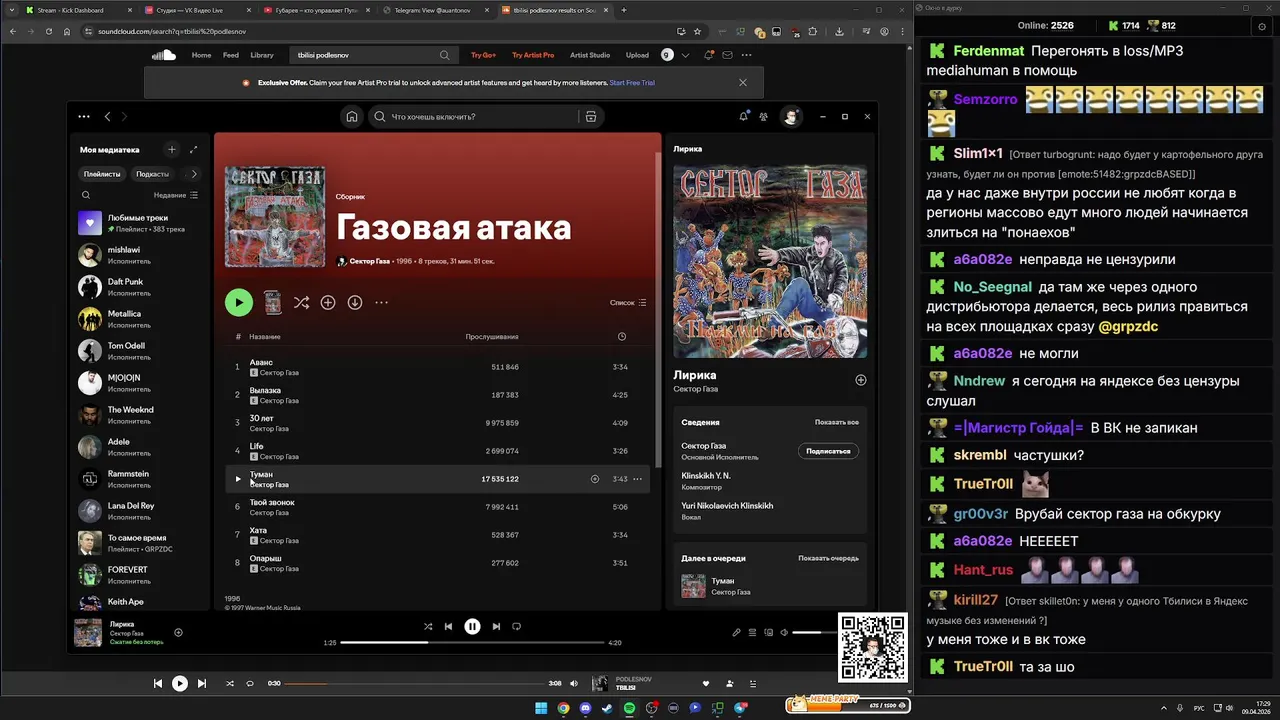Screen dimensions: 1280x720
Task: Open SoundCloud Home menu item
Action: [x=201, y=55]
